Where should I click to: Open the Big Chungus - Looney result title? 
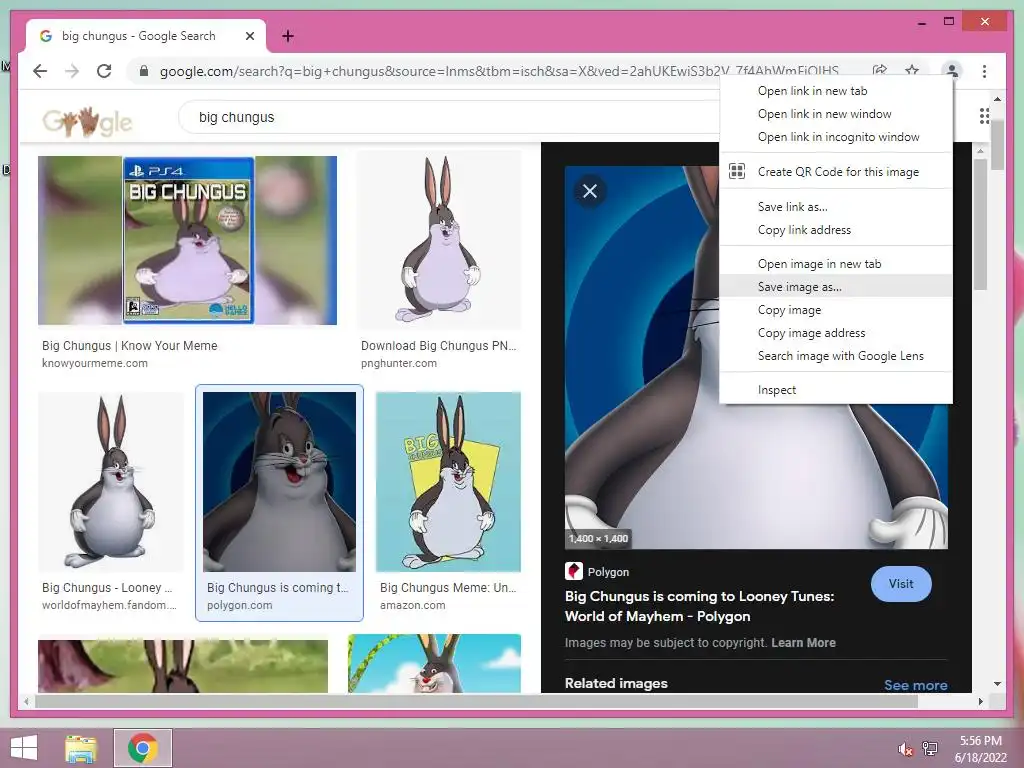pos(107,588)
